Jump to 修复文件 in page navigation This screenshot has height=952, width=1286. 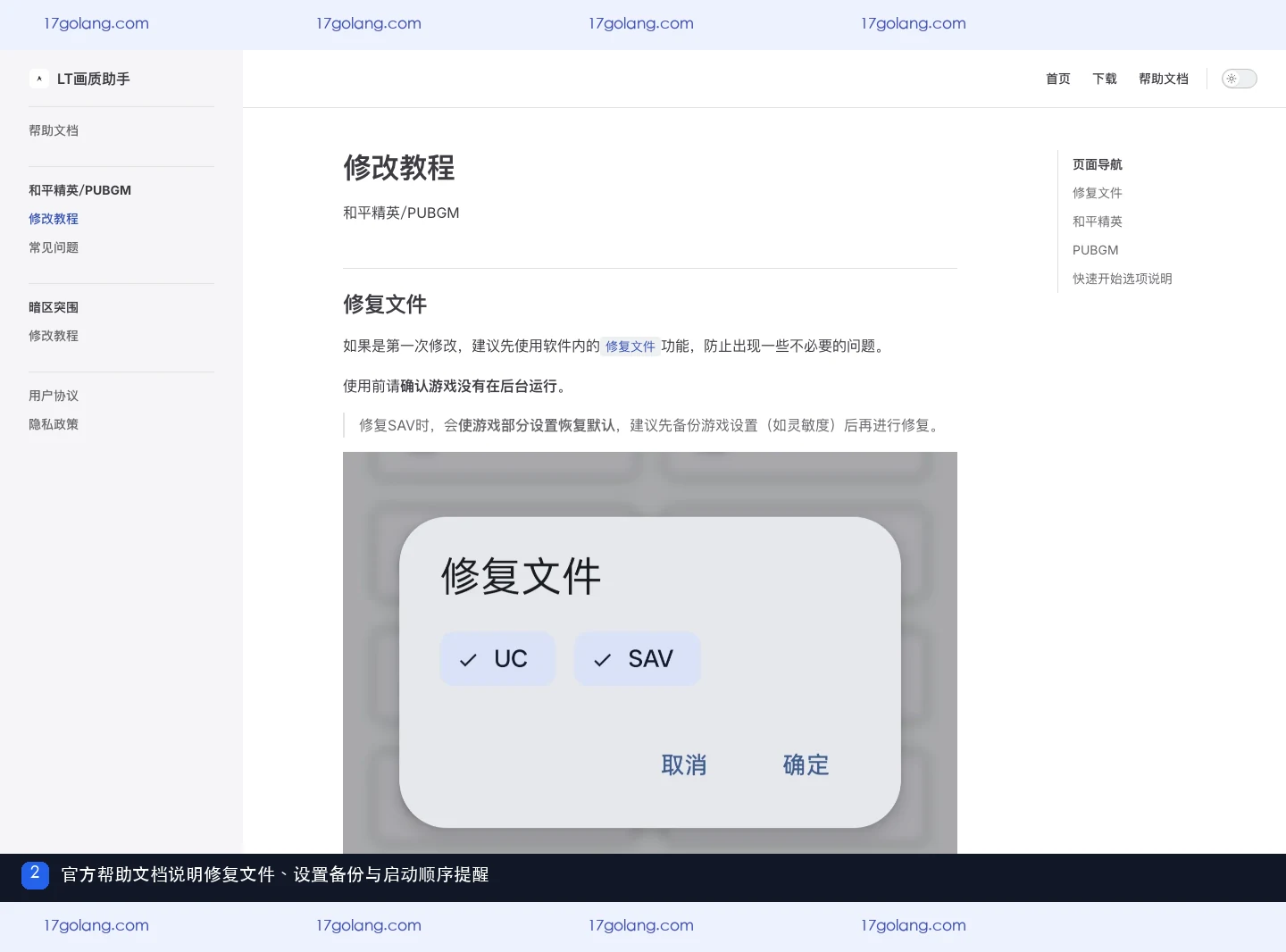1098,193
